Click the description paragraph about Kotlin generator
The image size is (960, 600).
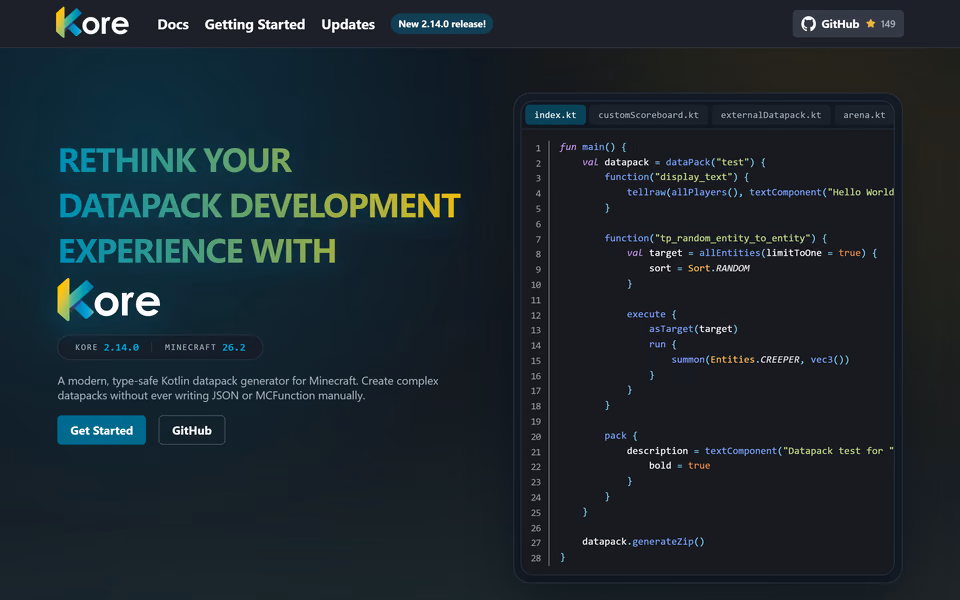tap(248, 388)
